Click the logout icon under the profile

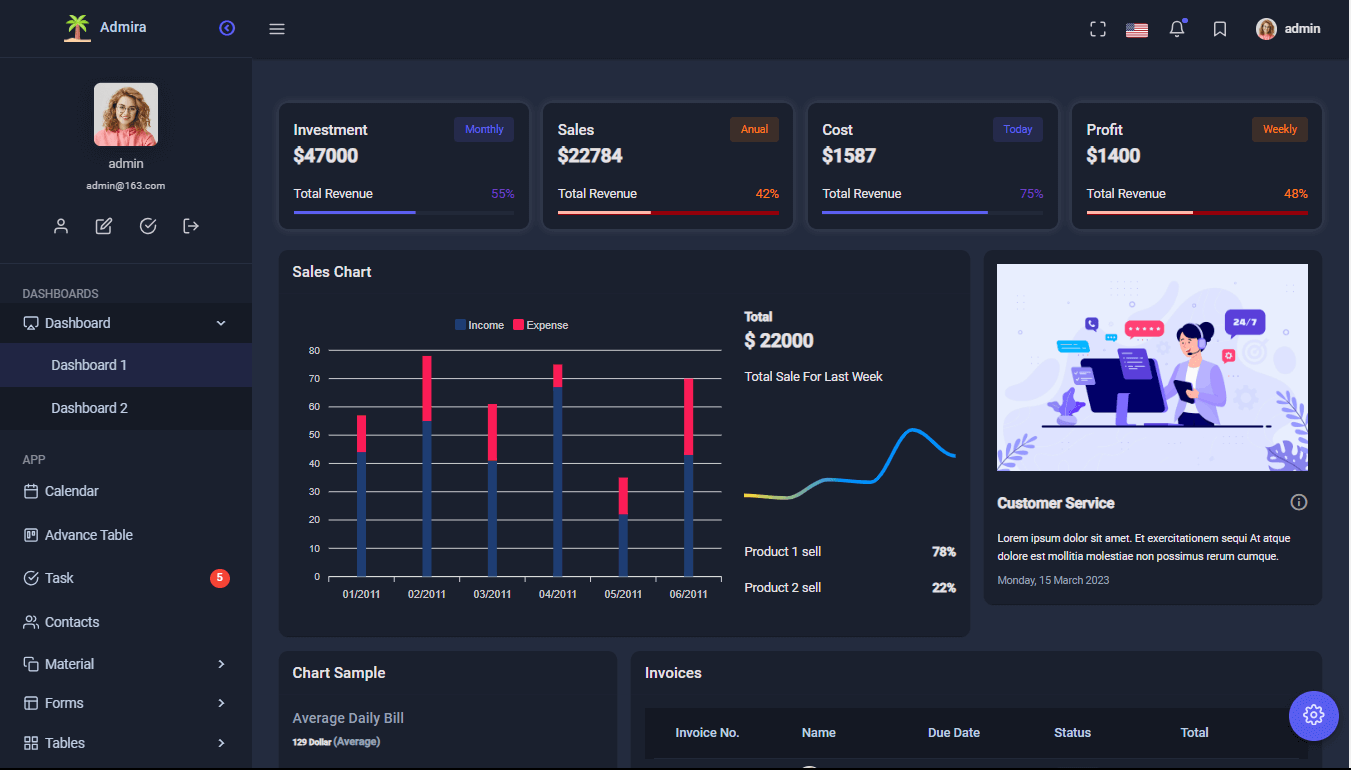(190, 226)
